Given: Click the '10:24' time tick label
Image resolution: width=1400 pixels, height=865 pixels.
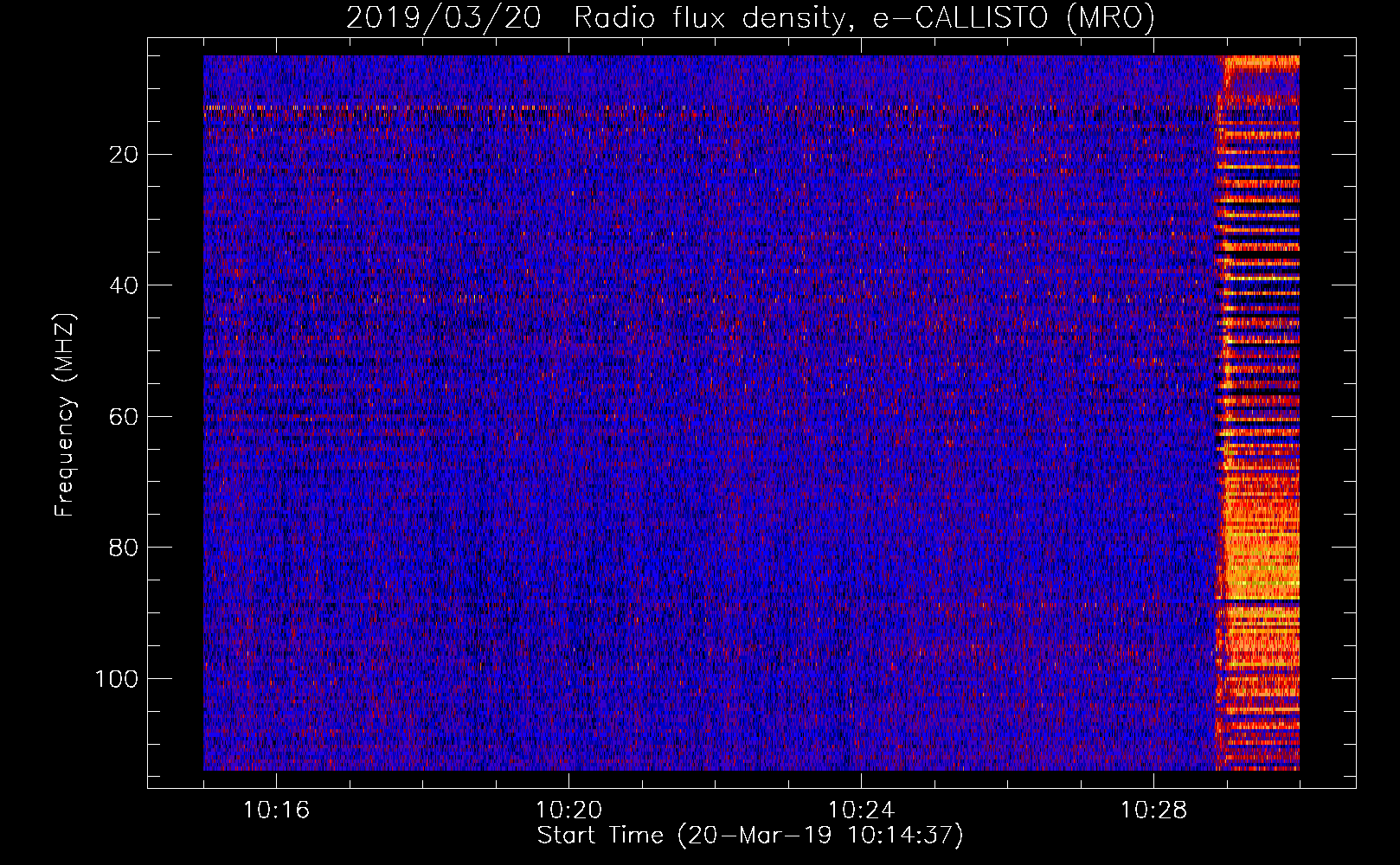Looking at the screenshot, I should point(861,811).
